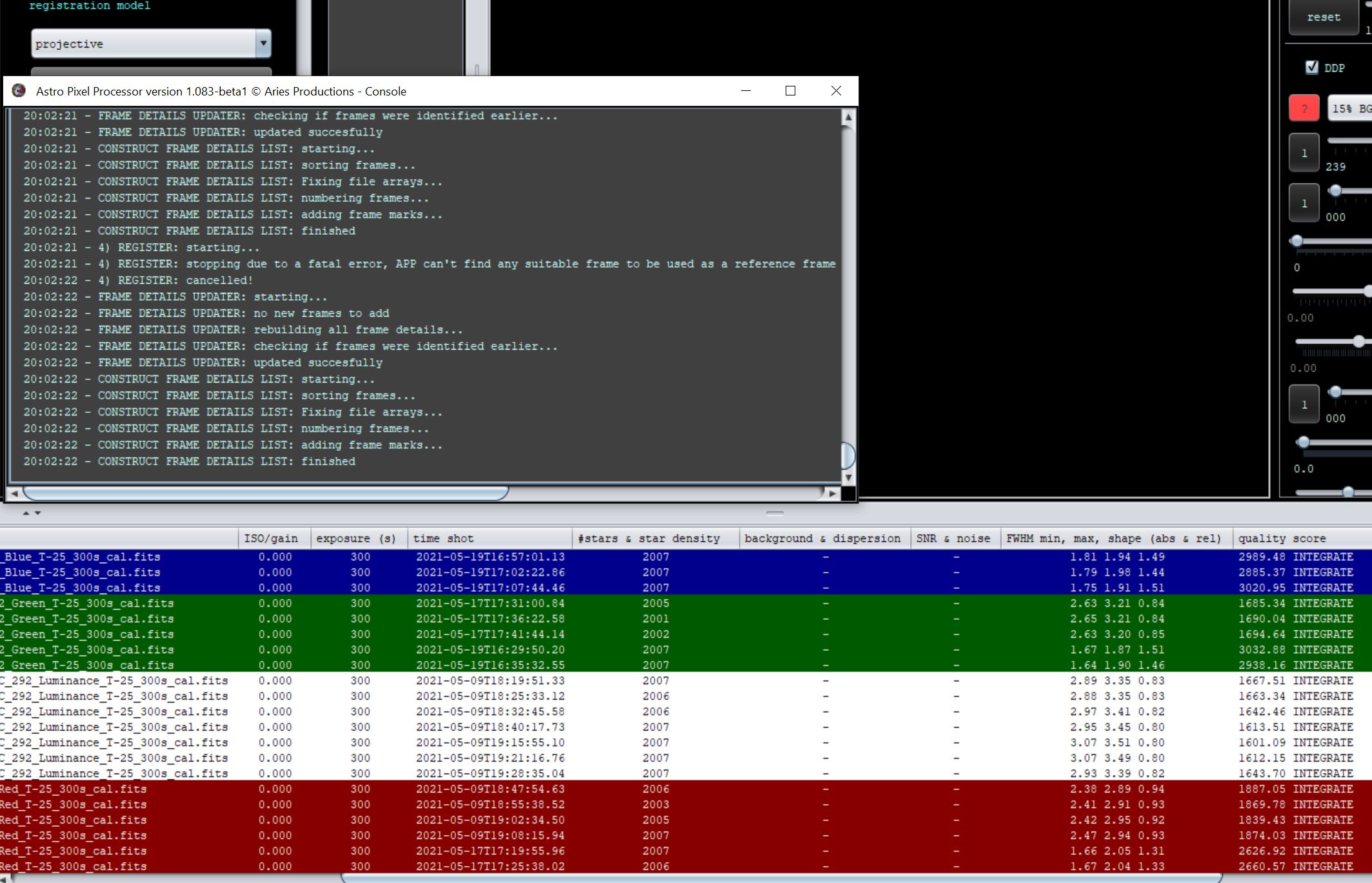Click the panel collapse up-arrow on divider
This screenshot has width=1372, height=883.
[x=26, y=513]
